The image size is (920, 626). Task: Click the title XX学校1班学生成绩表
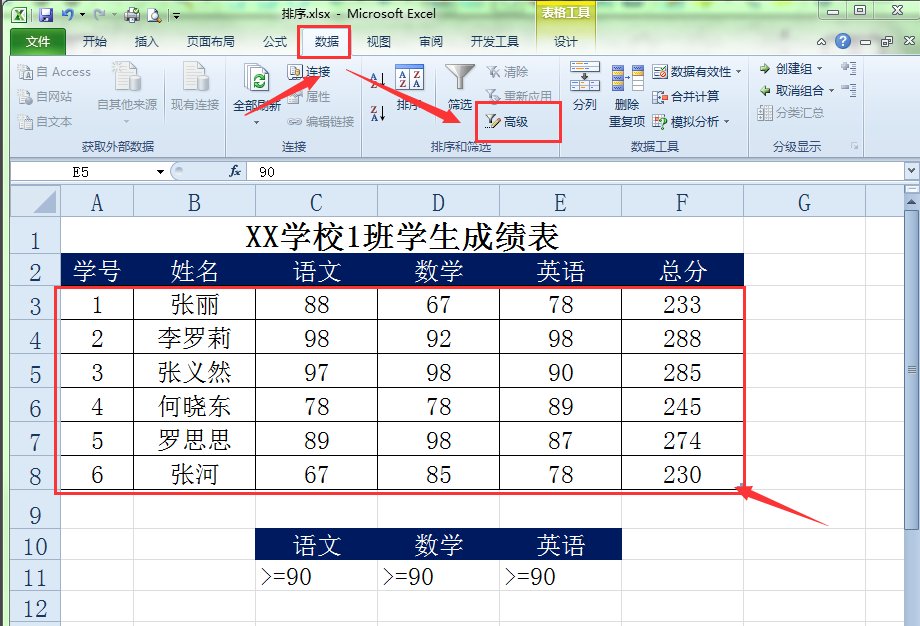point(402,236)
